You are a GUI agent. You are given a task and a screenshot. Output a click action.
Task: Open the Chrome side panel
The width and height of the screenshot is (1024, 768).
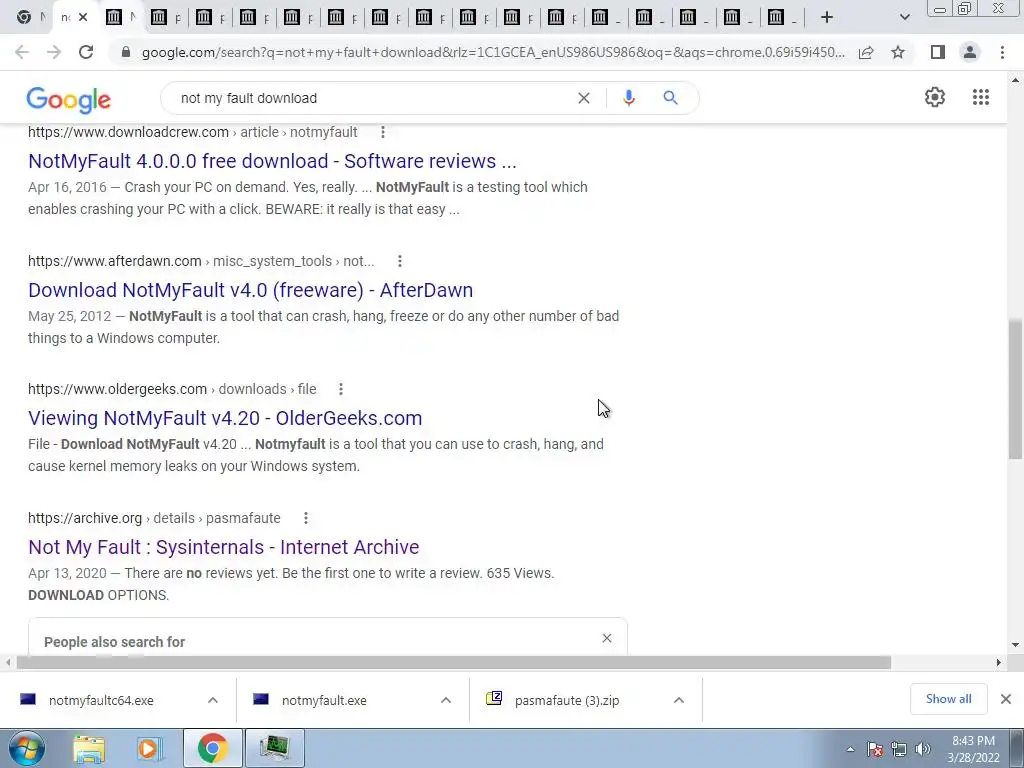click(x=938, y=52)
